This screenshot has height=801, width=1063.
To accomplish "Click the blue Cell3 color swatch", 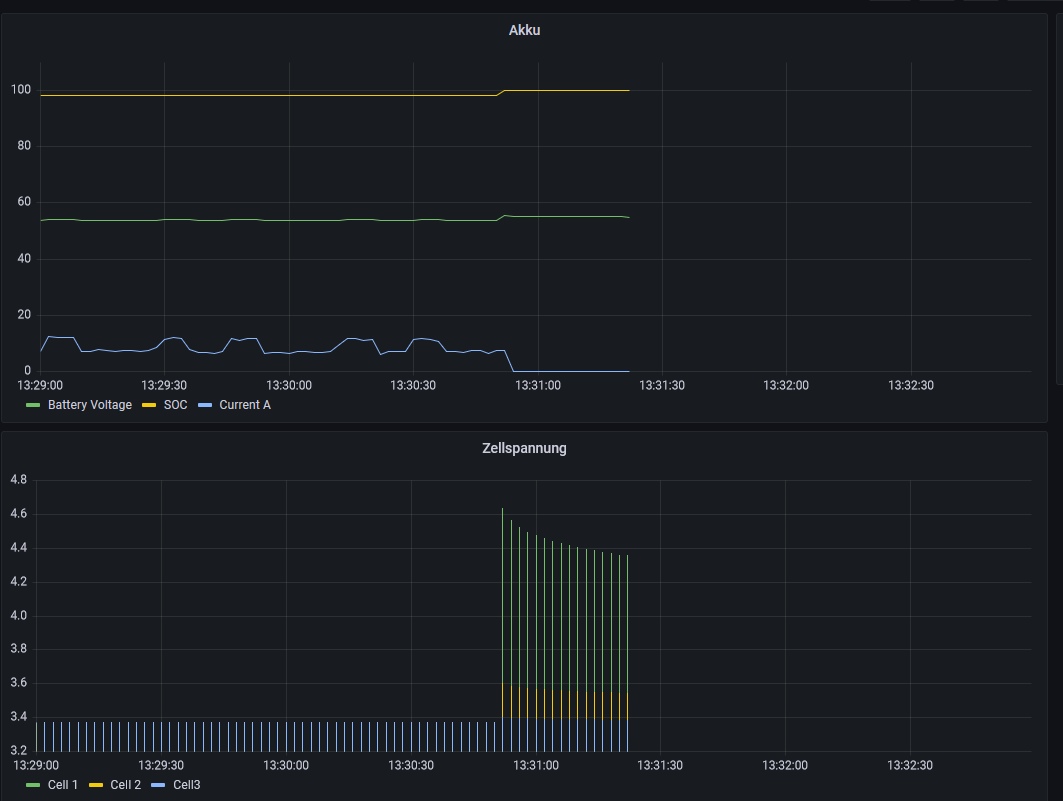I will point(158,785).
